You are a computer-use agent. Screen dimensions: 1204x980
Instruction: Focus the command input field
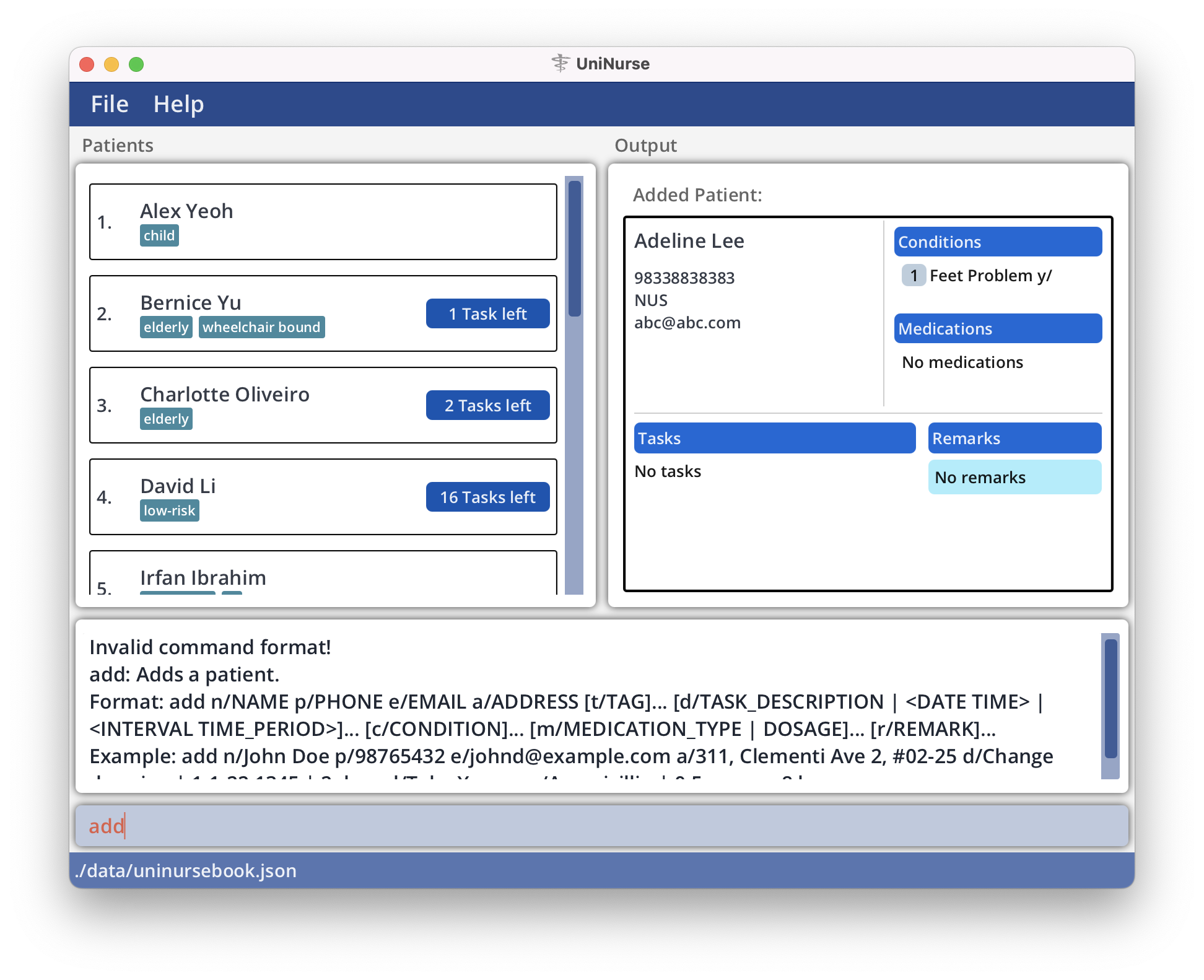tap(601, 826)
